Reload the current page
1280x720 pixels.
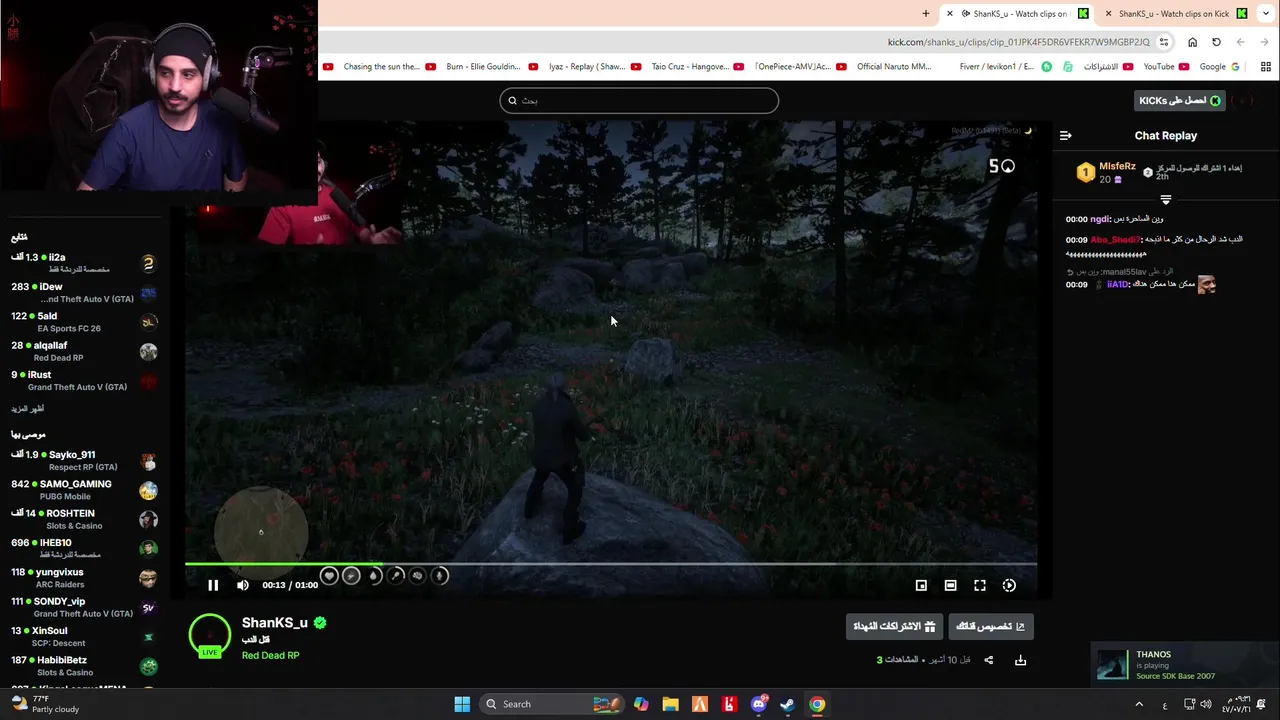pos(1216,42)
